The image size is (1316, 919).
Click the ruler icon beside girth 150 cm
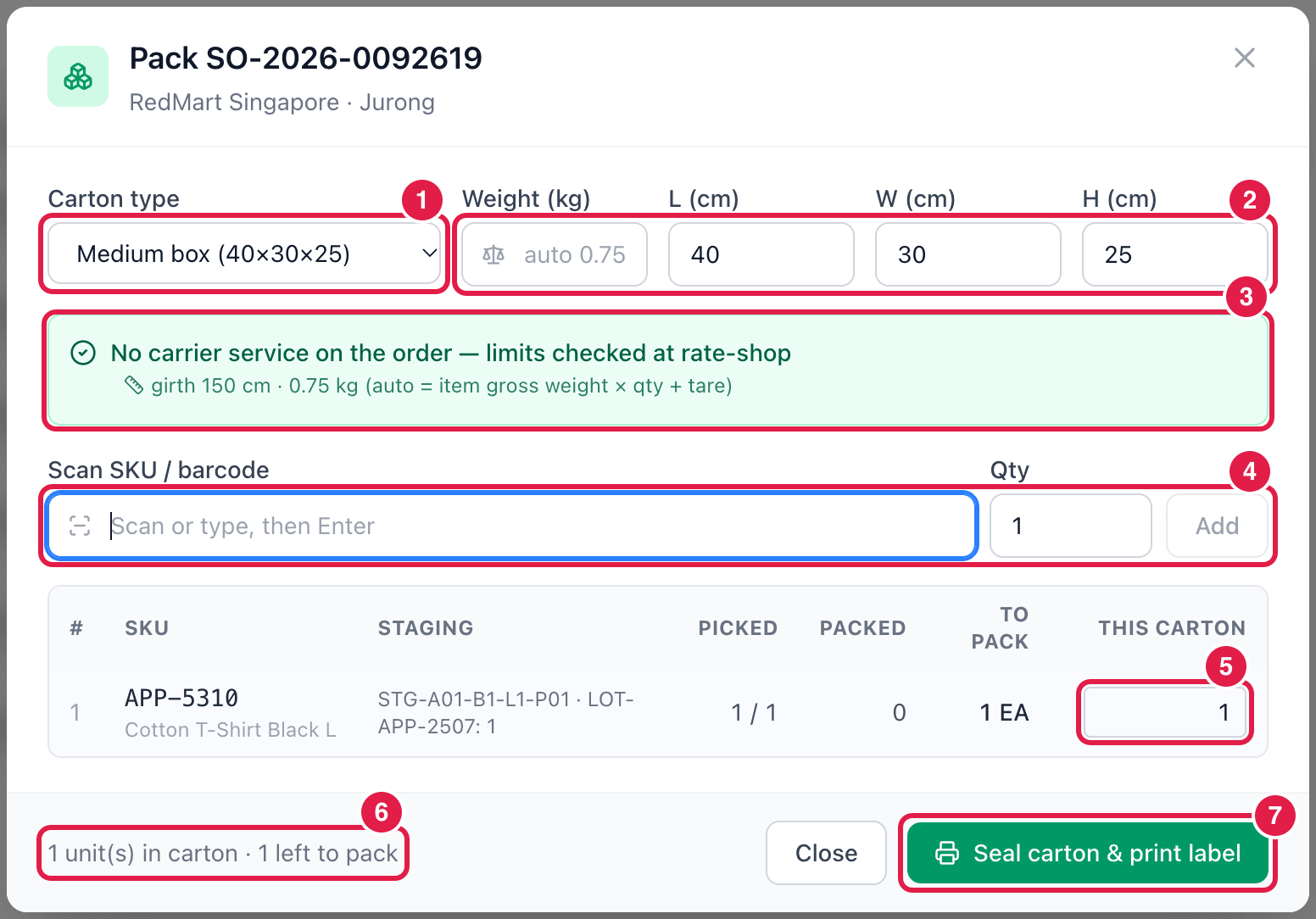134,386
